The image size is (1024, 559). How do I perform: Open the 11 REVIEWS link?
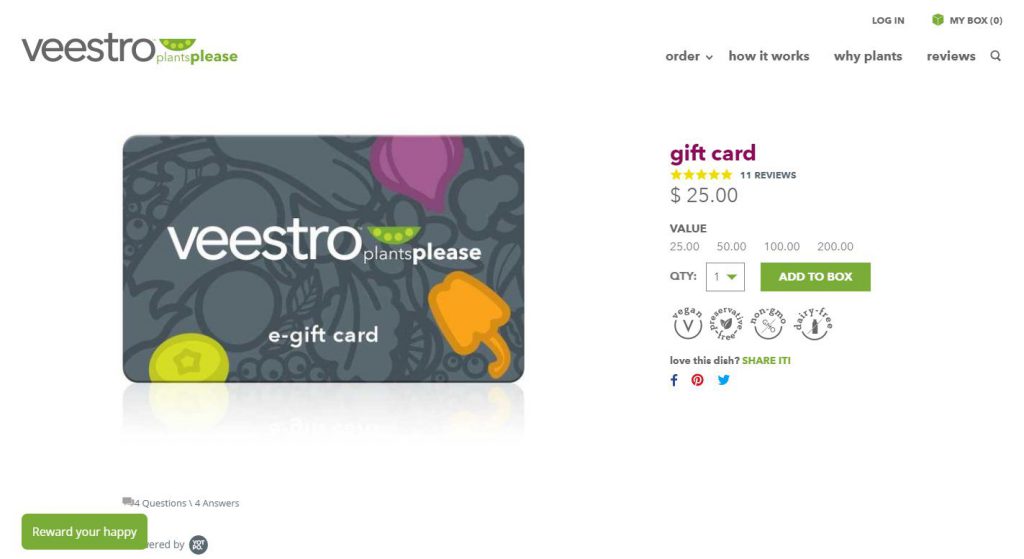[x=767, y=175]
